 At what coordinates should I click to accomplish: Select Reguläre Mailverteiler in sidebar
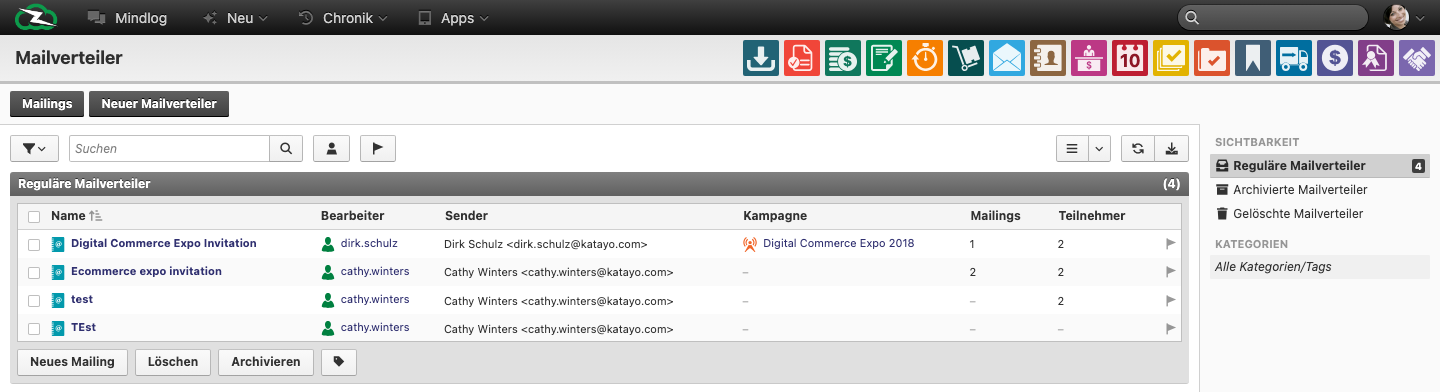1319,166
